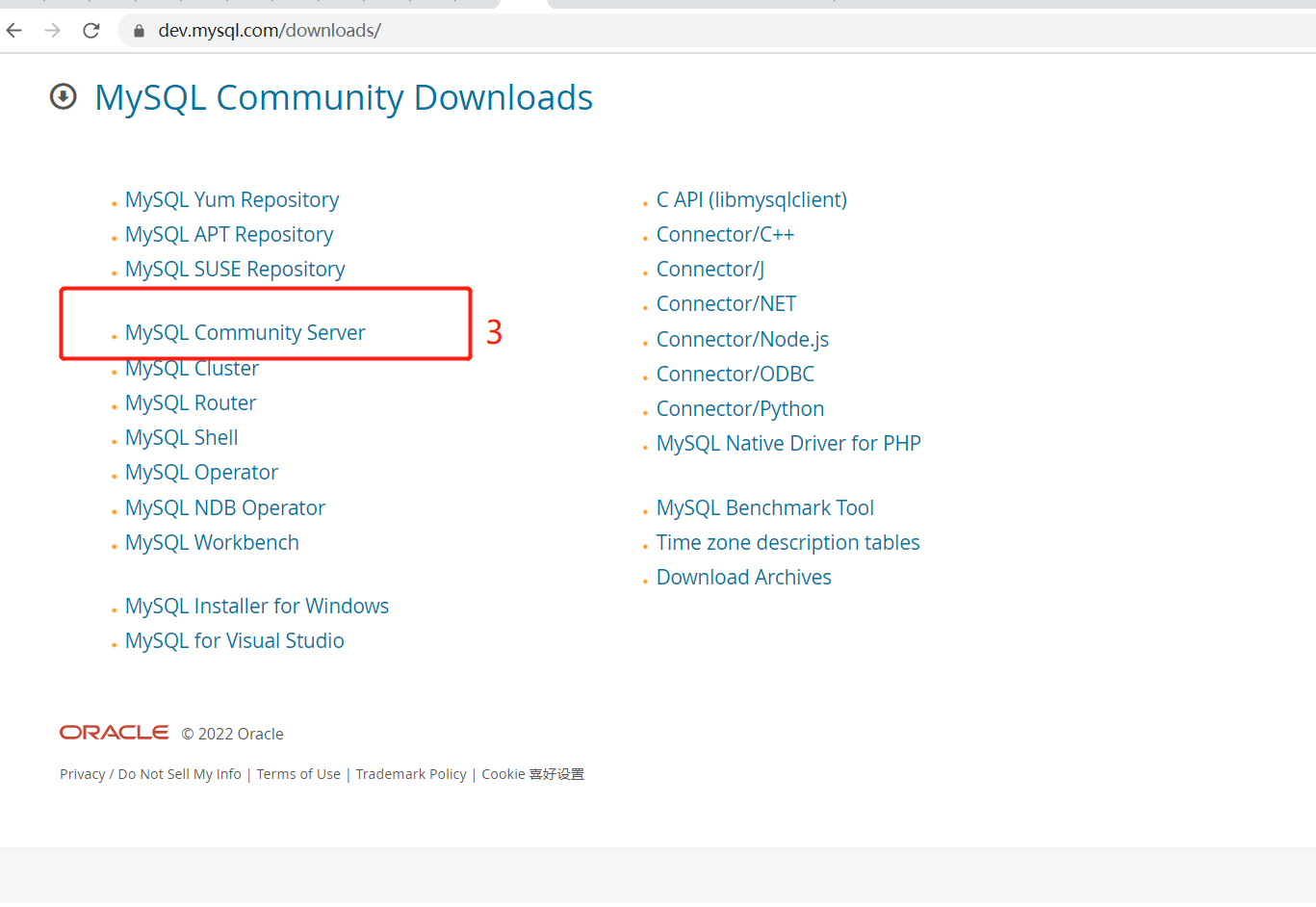Open Connector/NET link
This screenshot has width=1316, height=907.
[727, 304]
